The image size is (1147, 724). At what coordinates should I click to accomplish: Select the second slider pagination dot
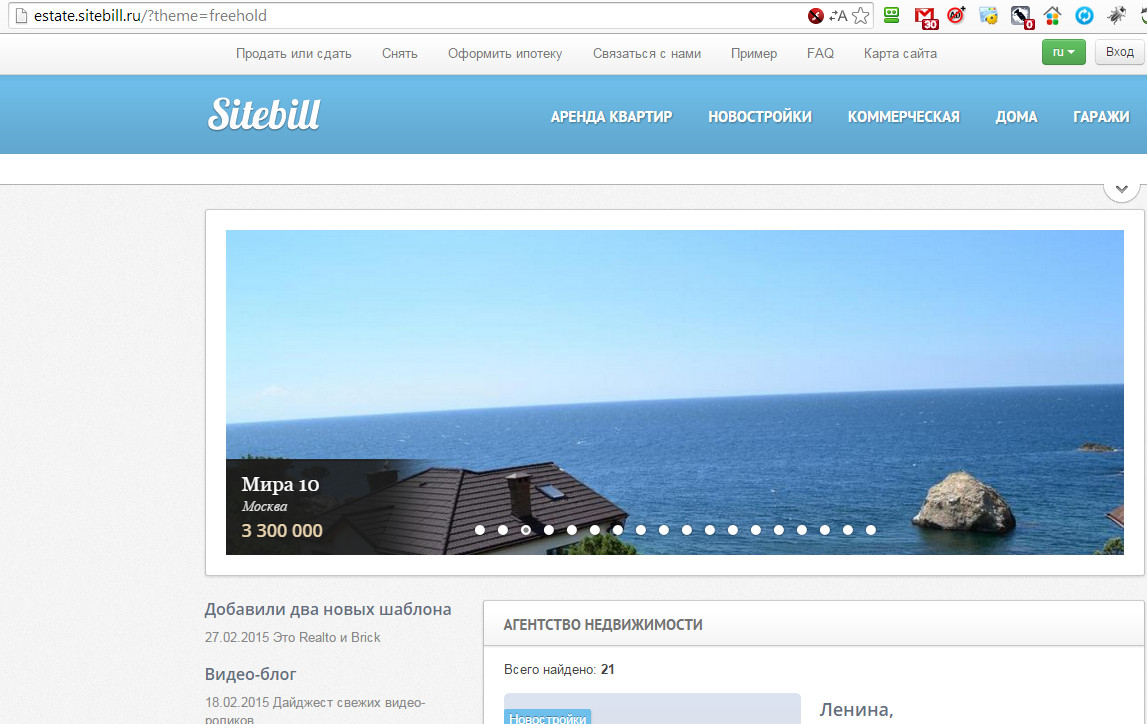503,530
